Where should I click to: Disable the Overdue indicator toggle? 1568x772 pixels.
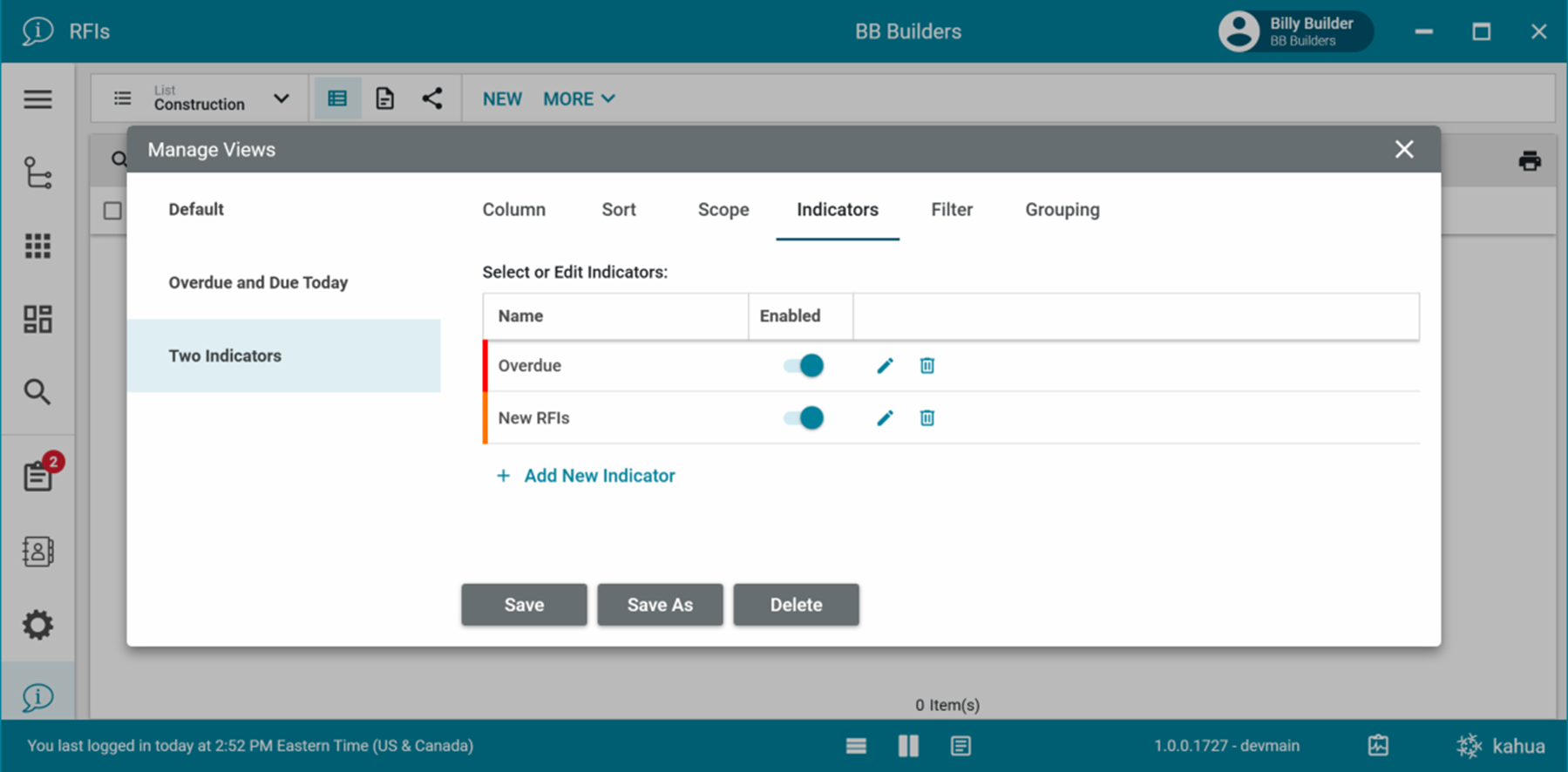click(803, 366)
